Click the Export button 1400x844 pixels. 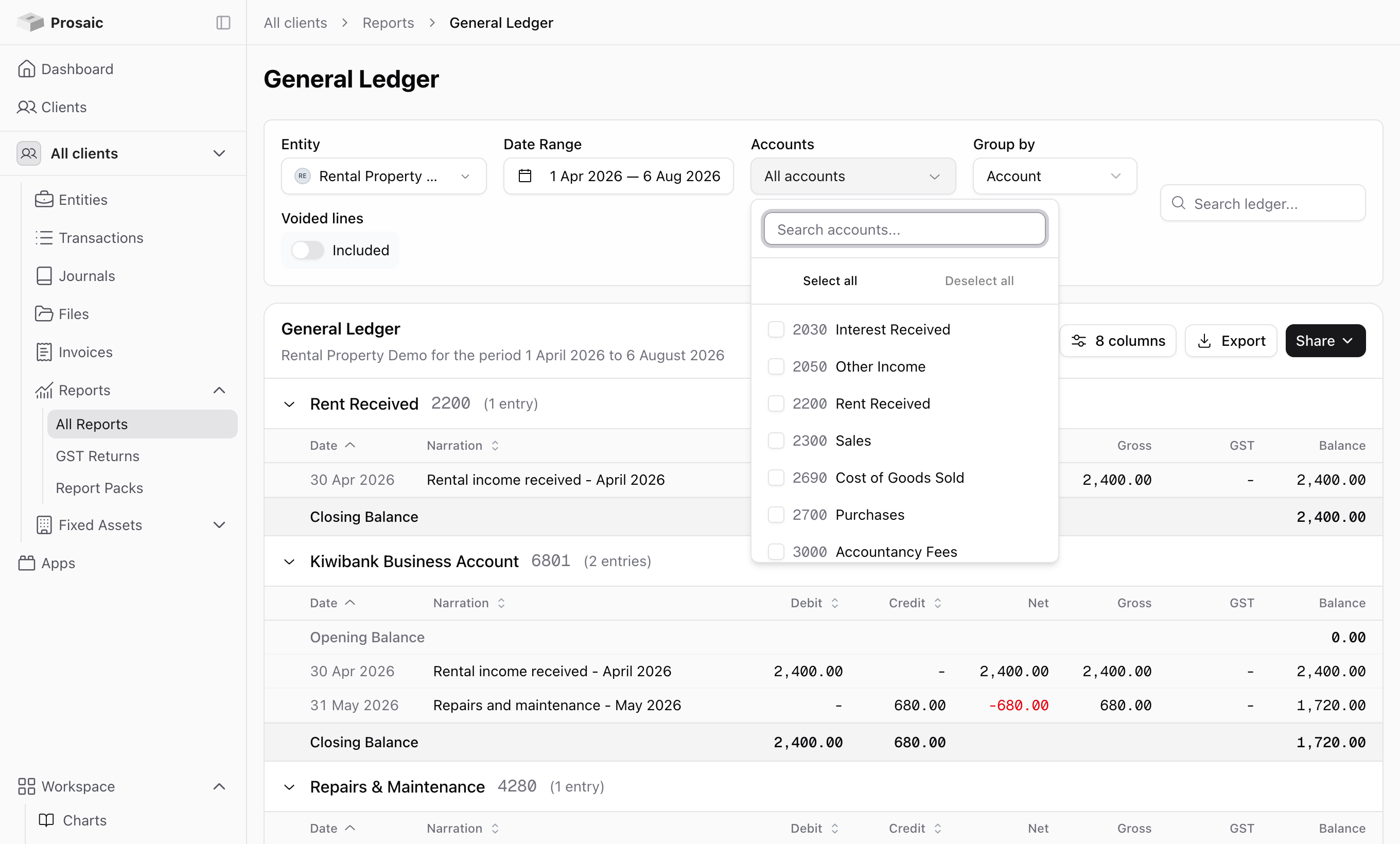[1231, 341]
